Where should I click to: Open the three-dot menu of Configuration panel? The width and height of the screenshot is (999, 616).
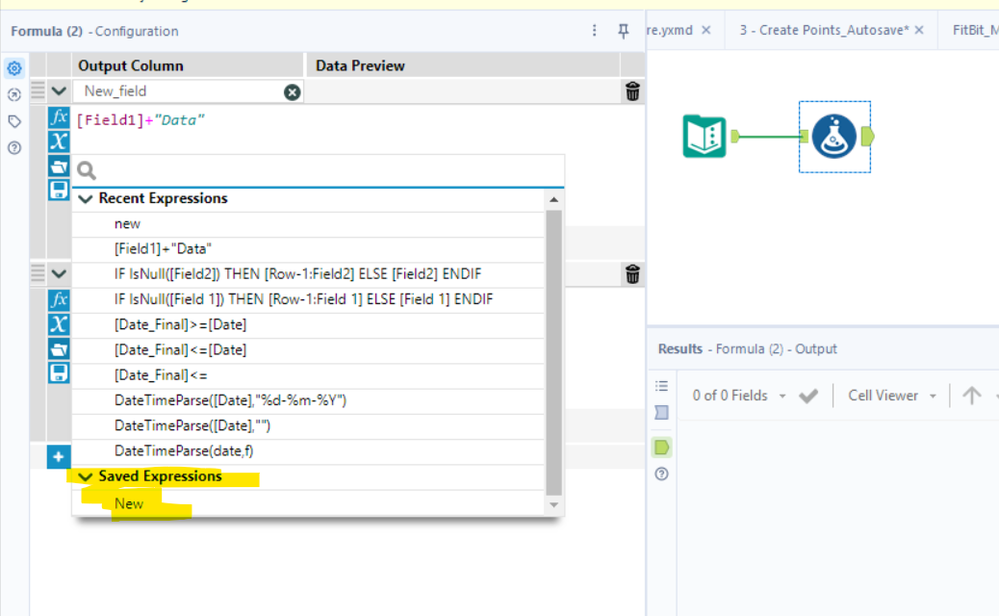pos(594,31)
